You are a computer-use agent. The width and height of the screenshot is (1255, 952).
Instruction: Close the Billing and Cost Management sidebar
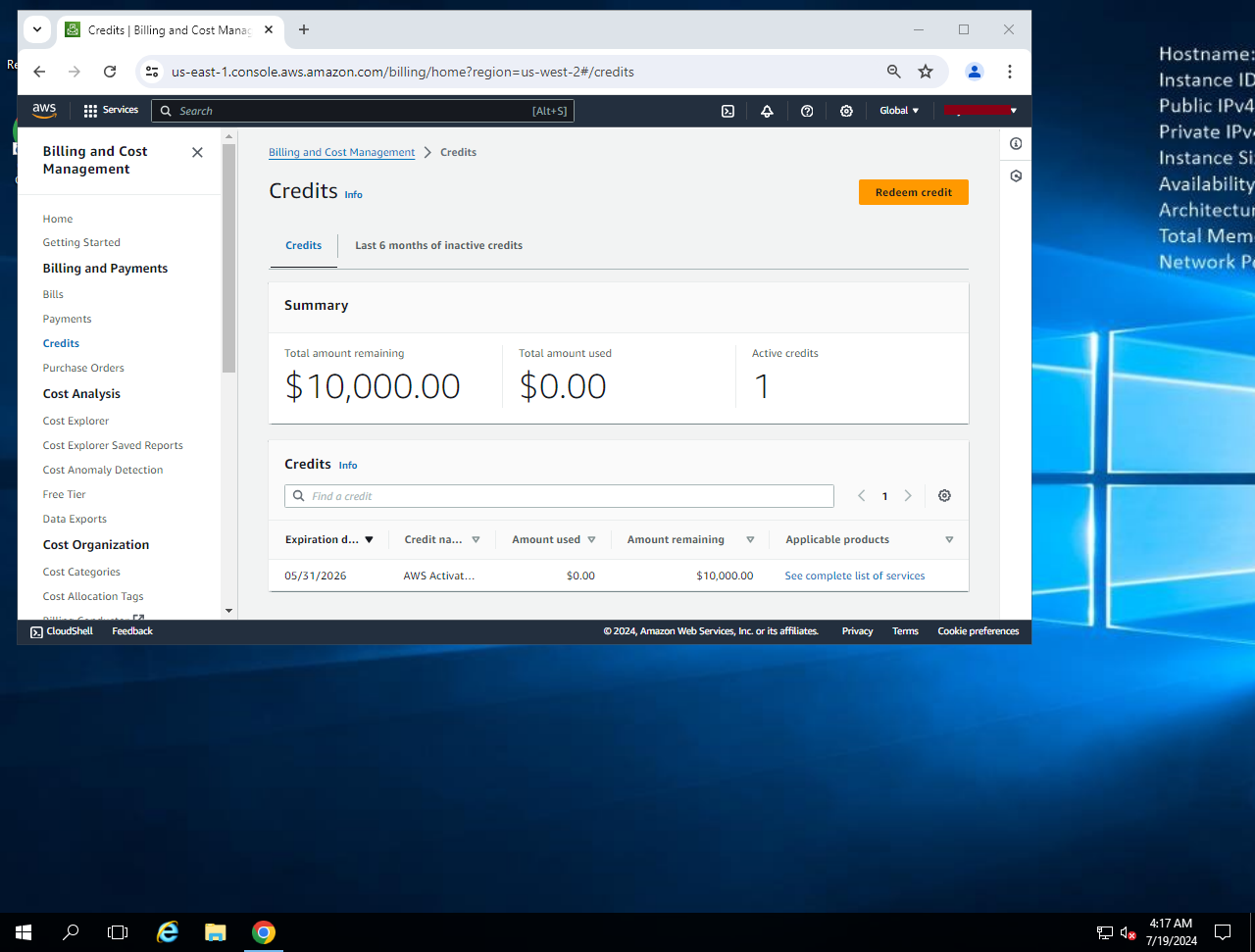pos(197,152)
